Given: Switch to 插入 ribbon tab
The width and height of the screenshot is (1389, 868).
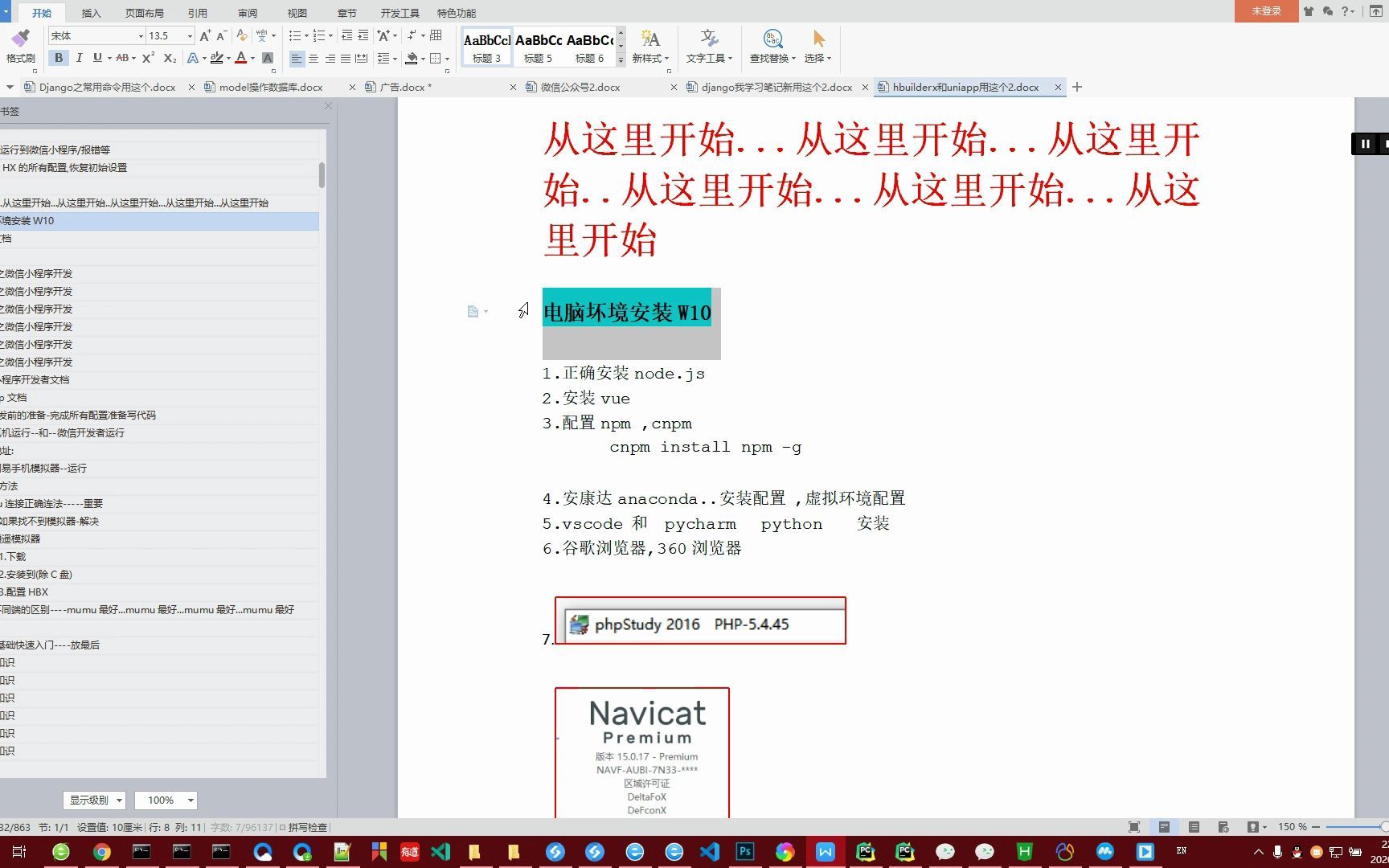Looking at the screenshot, I should coord(92,13).
